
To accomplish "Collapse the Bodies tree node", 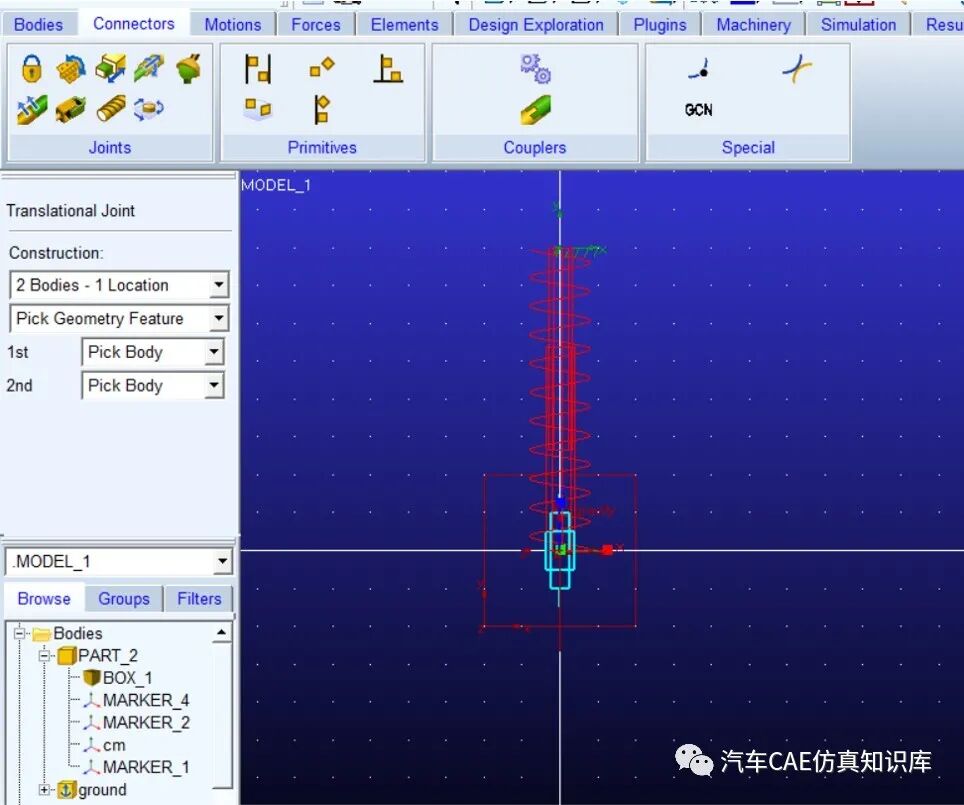I will (19, 633).
